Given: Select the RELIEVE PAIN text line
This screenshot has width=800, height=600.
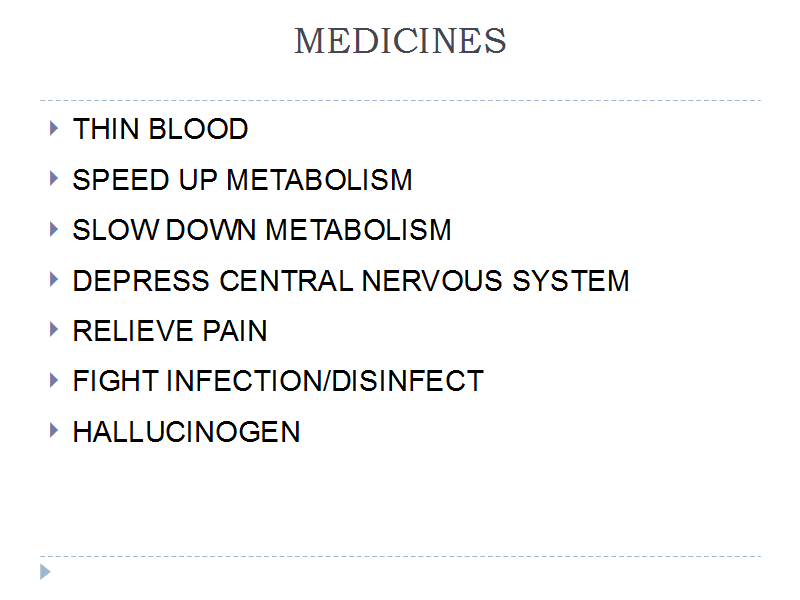Looking at the screenshot, I should [x=170, y=331].
